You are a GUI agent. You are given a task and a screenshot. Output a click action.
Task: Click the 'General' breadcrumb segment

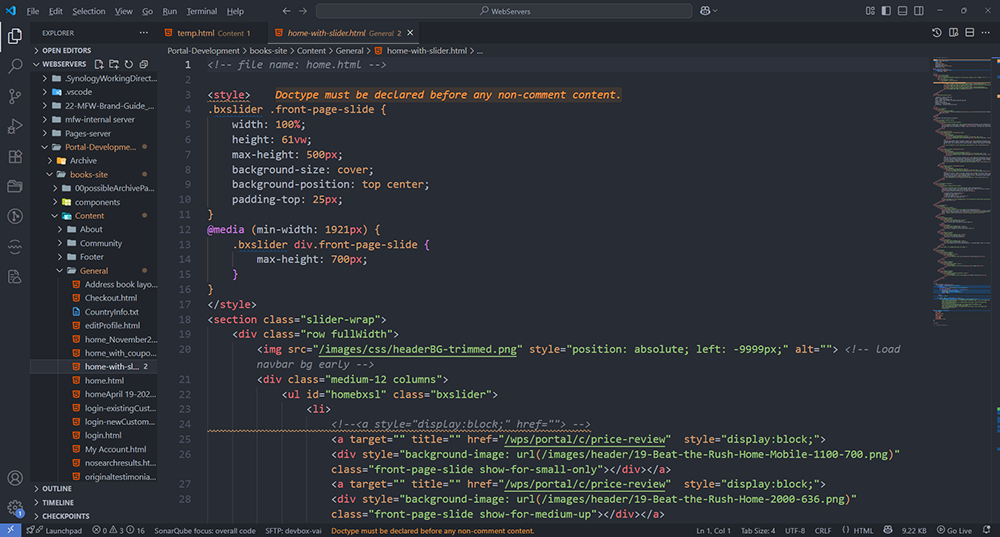(x=349, y=50)
